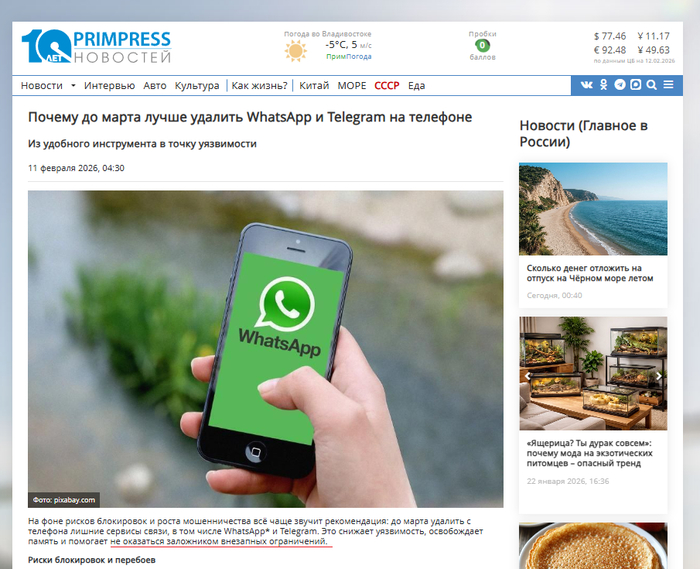The image size is (700, 569).
Task: Expand the Новости dropdown arrow
Action: (73, 86)
